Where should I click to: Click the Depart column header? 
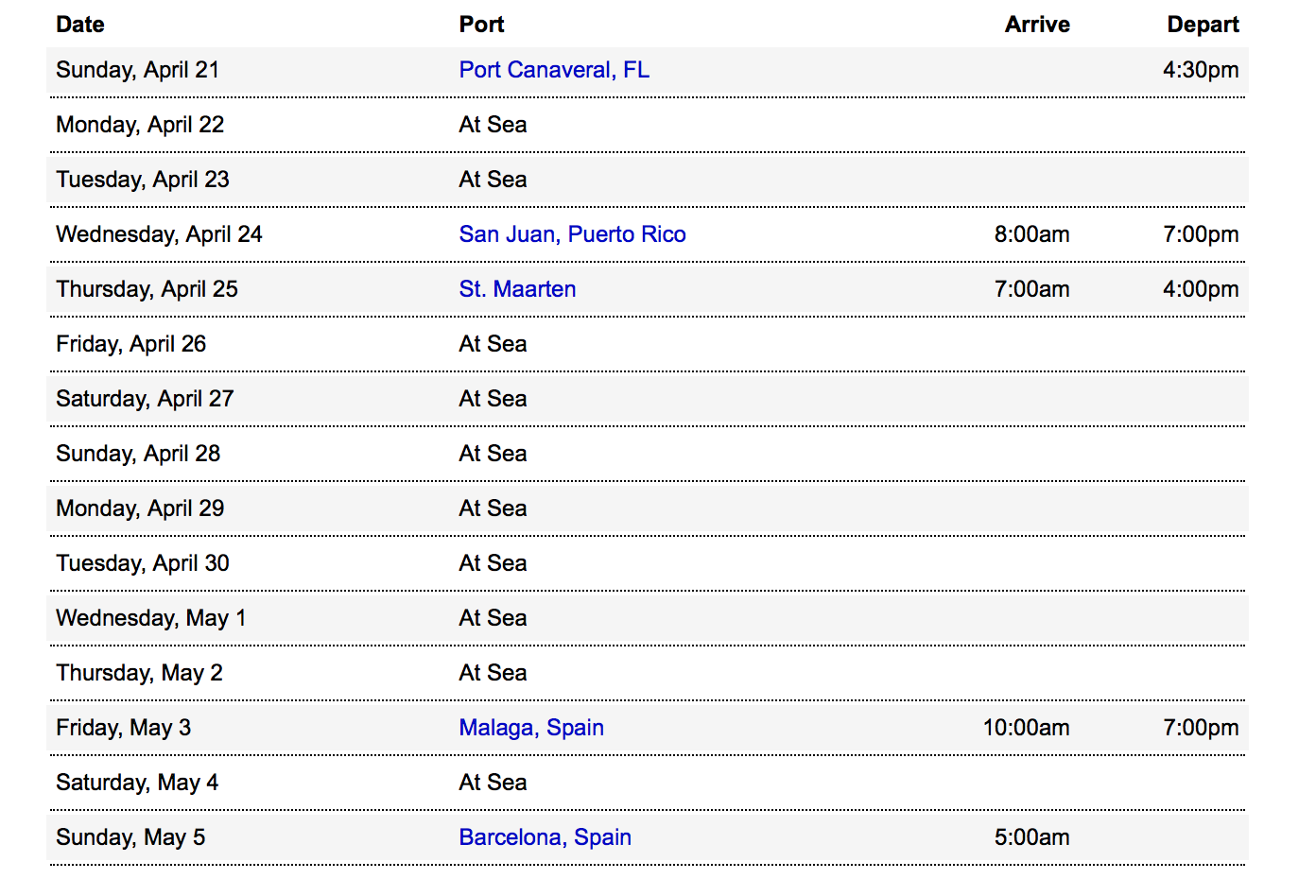1203,25
